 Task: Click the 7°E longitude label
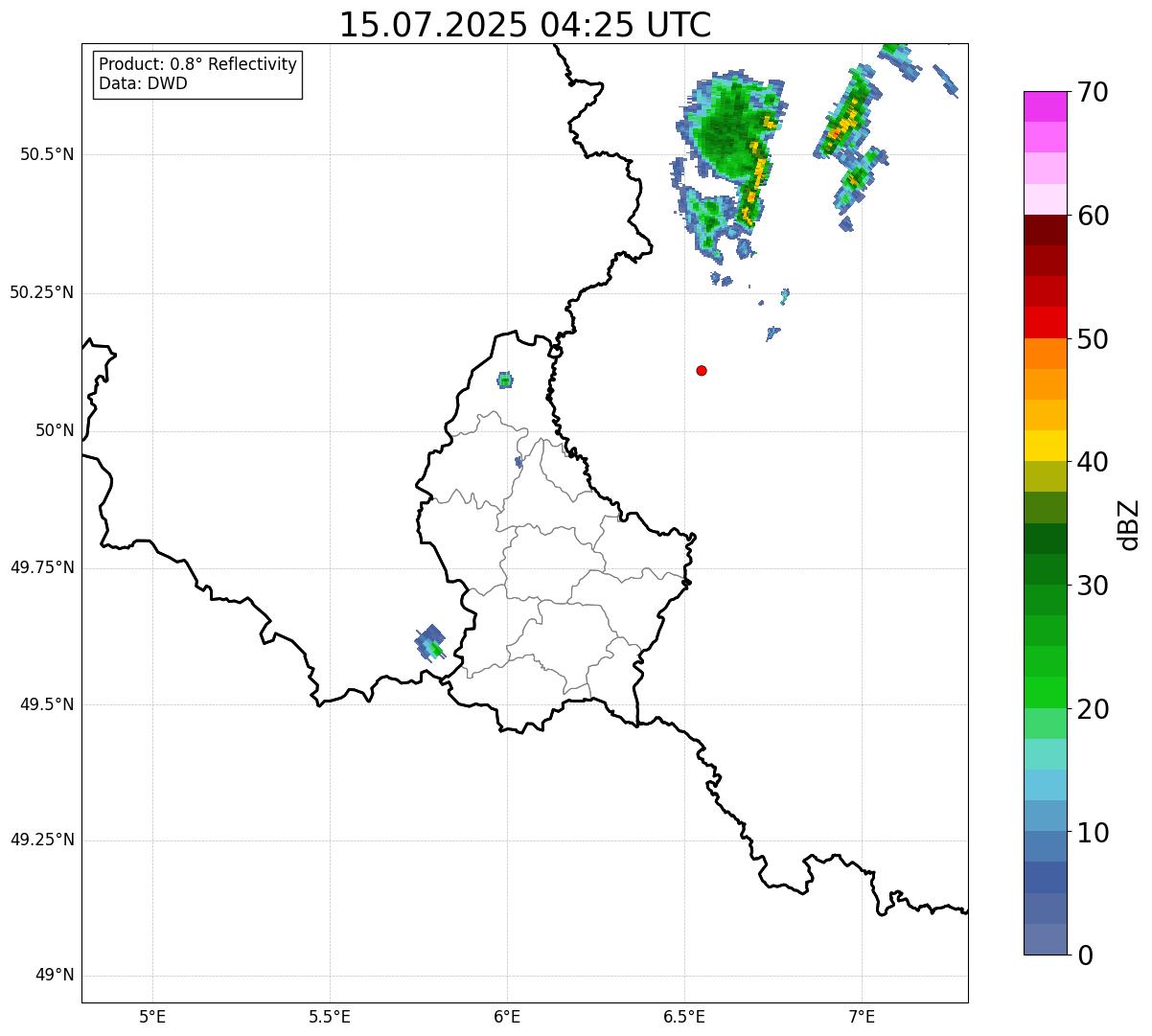(862, 1016)
